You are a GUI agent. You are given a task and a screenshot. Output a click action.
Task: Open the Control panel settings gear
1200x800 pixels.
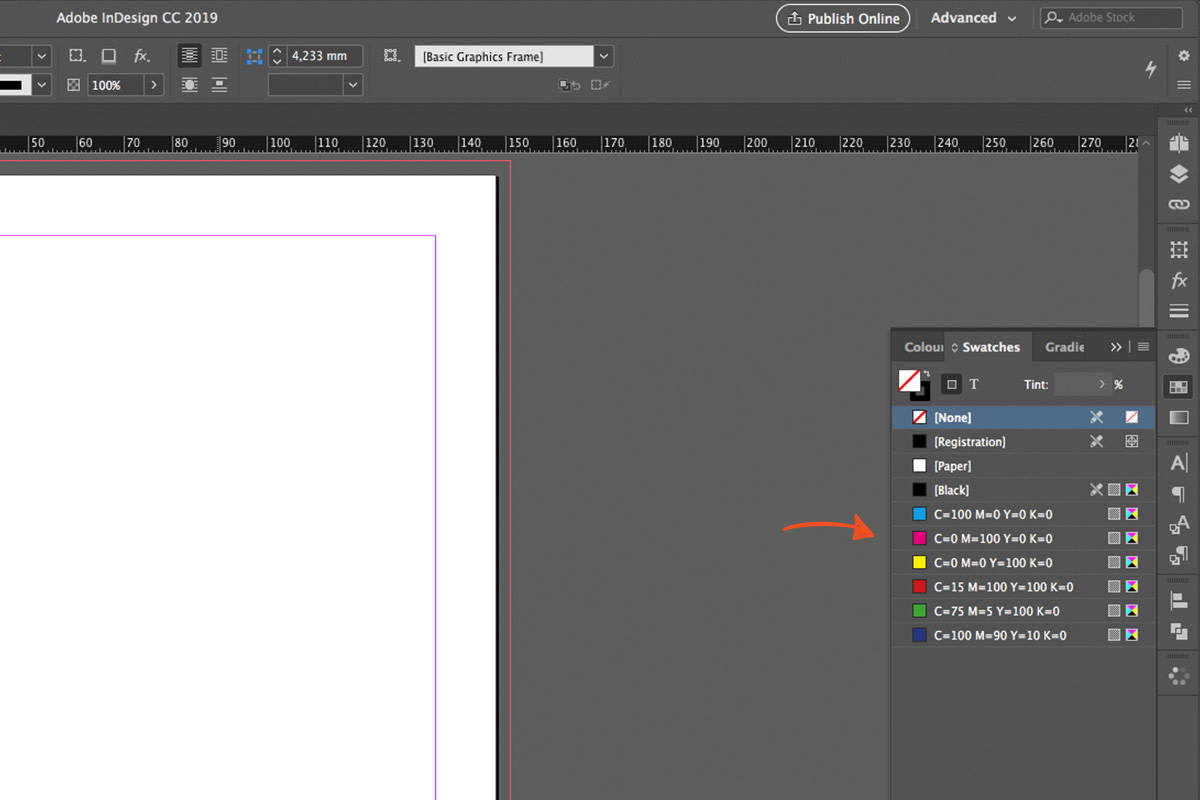pos(1184,56)
